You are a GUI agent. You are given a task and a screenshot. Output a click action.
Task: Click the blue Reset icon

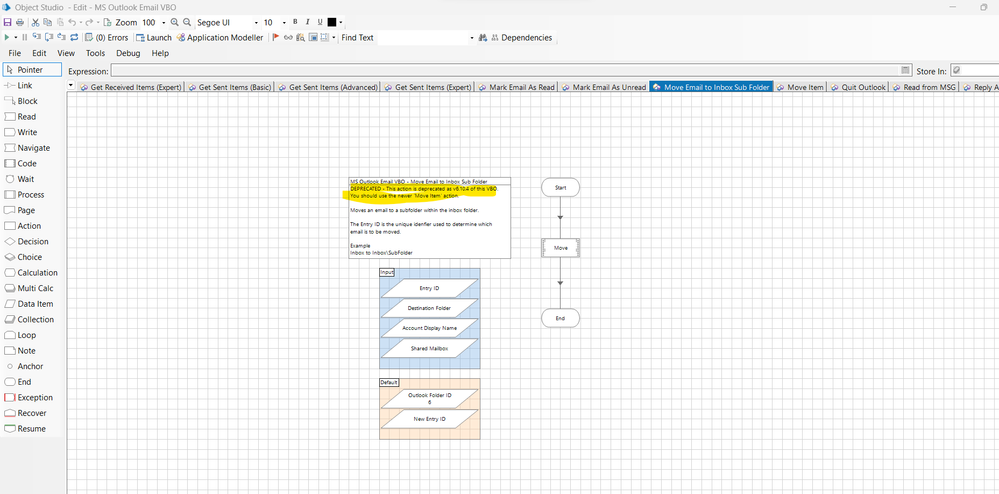point(74,38)
